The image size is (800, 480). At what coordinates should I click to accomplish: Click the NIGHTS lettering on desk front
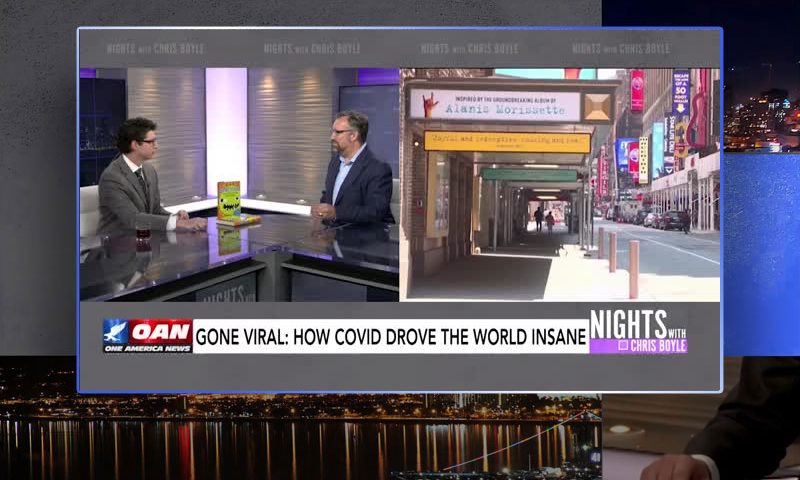(x=224, y=293)
